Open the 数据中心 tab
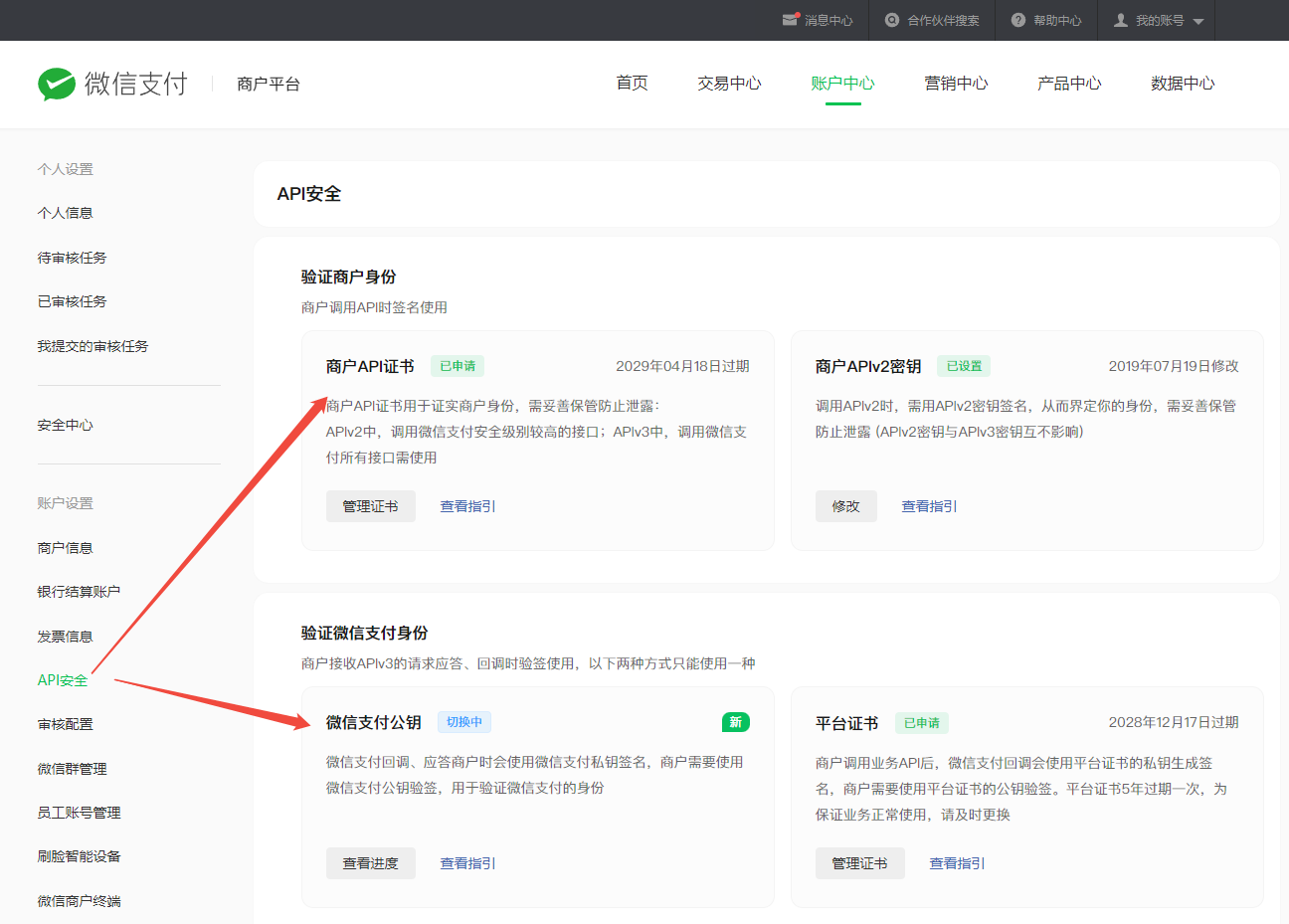Image resolution: width=1289 pixels, height=924 pixels. (1183, 84)
